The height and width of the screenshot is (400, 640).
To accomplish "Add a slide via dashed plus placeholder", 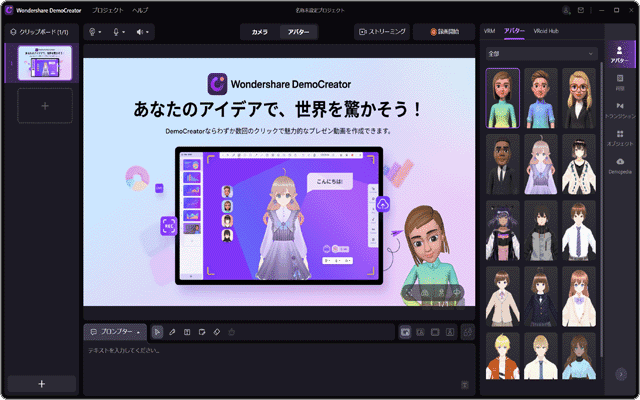I will [x=45, y=106].
